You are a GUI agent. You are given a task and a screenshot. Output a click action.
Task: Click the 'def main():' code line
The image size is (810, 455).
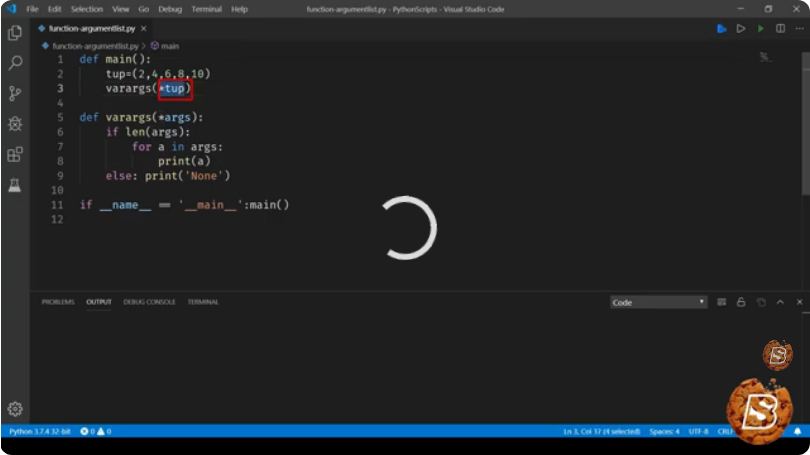click(115, 59)
